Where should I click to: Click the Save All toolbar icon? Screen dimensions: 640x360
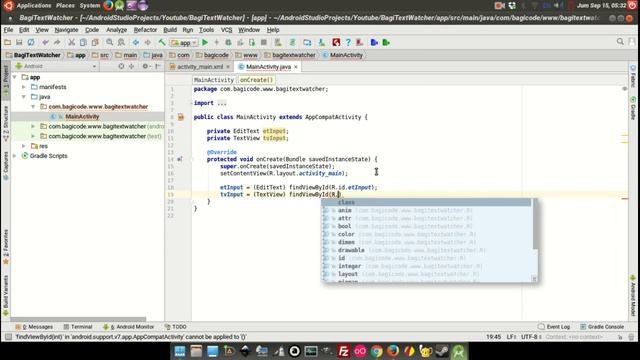19,42
